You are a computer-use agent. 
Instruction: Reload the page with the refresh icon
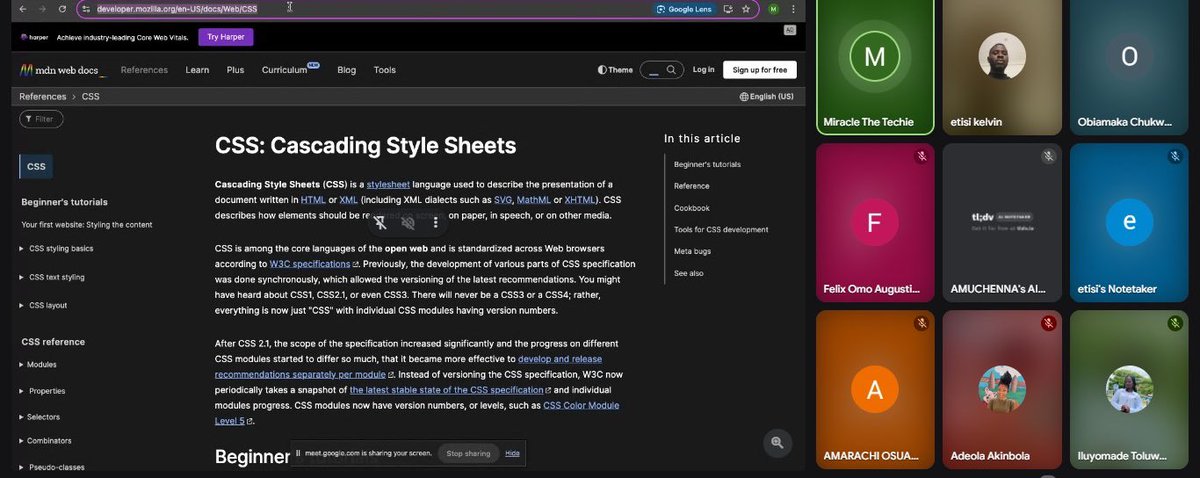[62, 9]
